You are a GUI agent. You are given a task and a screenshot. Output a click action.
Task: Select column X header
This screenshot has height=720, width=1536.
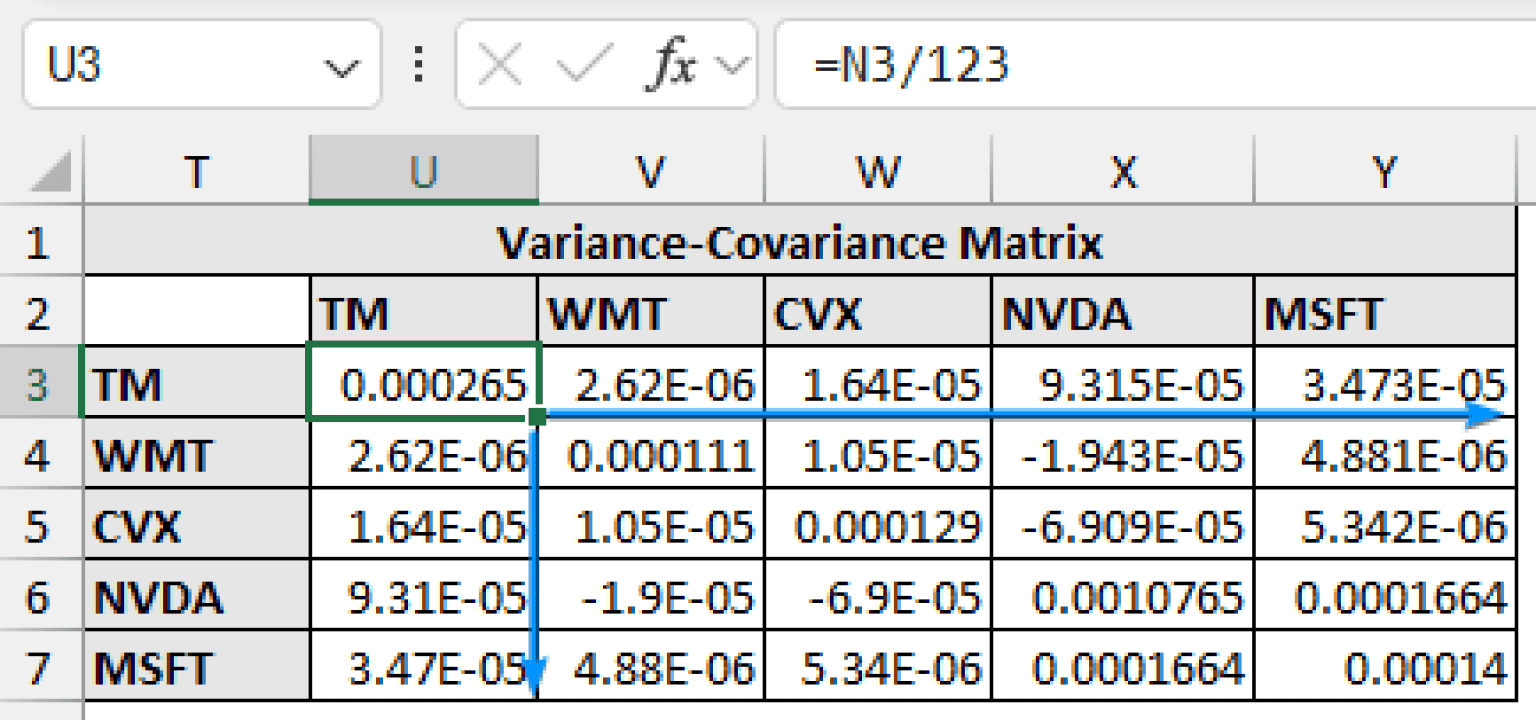click(1122, 172)
